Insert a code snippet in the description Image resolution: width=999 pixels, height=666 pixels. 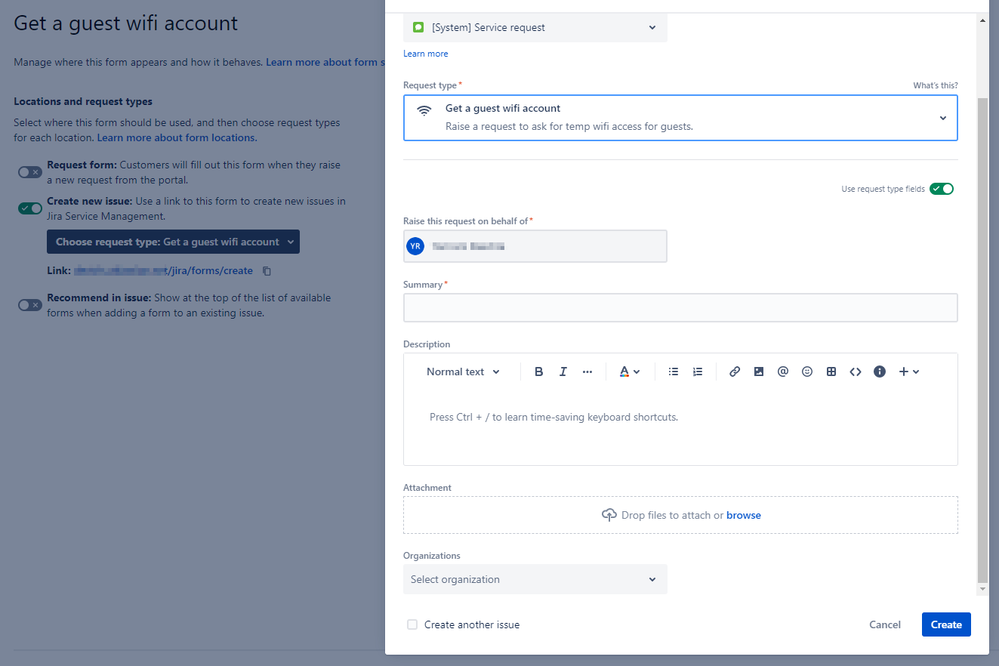pos(855,371)
